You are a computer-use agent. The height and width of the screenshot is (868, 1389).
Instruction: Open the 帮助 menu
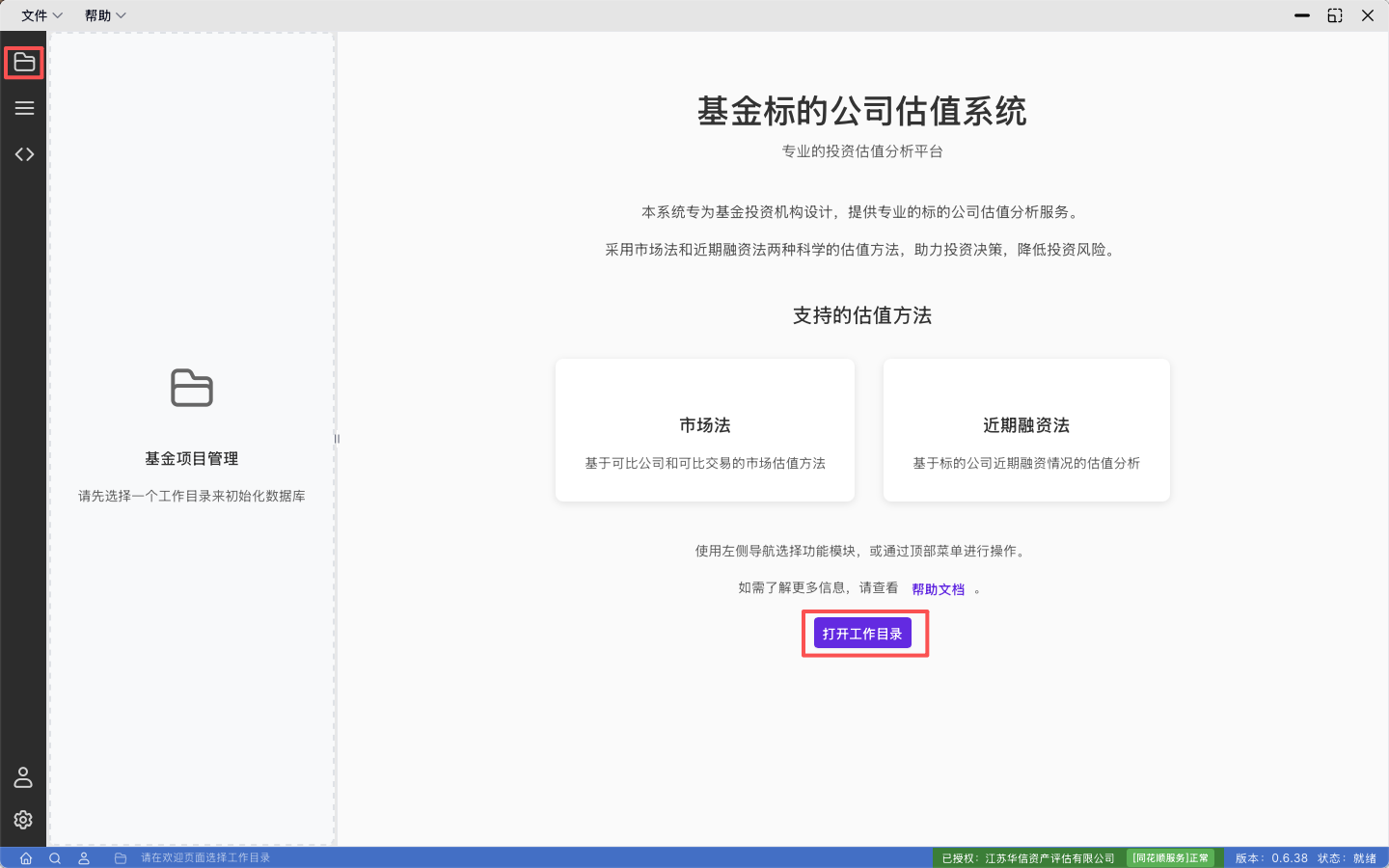click(105, 15)
